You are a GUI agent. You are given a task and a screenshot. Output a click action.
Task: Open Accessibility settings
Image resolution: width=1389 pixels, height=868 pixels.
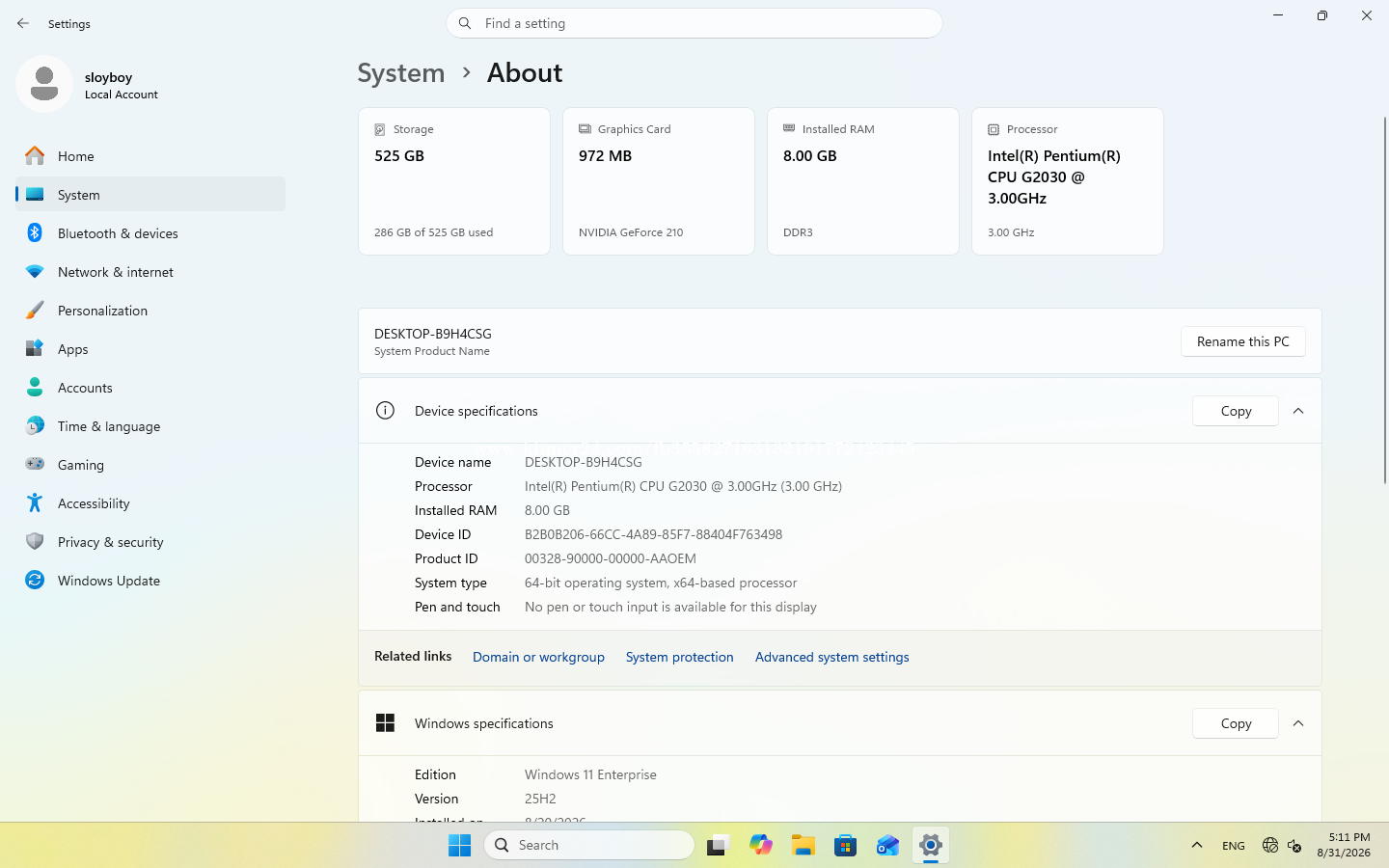click(150, 503)
